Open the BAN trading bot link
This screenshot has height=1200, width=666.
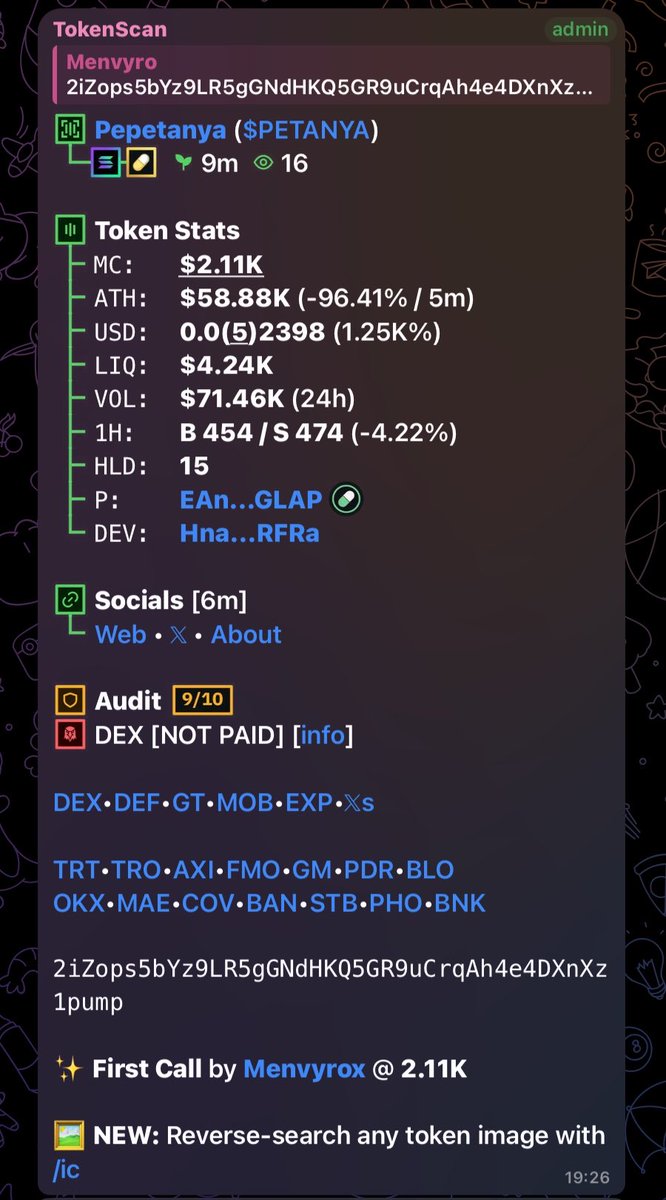[x=272, y=903]
